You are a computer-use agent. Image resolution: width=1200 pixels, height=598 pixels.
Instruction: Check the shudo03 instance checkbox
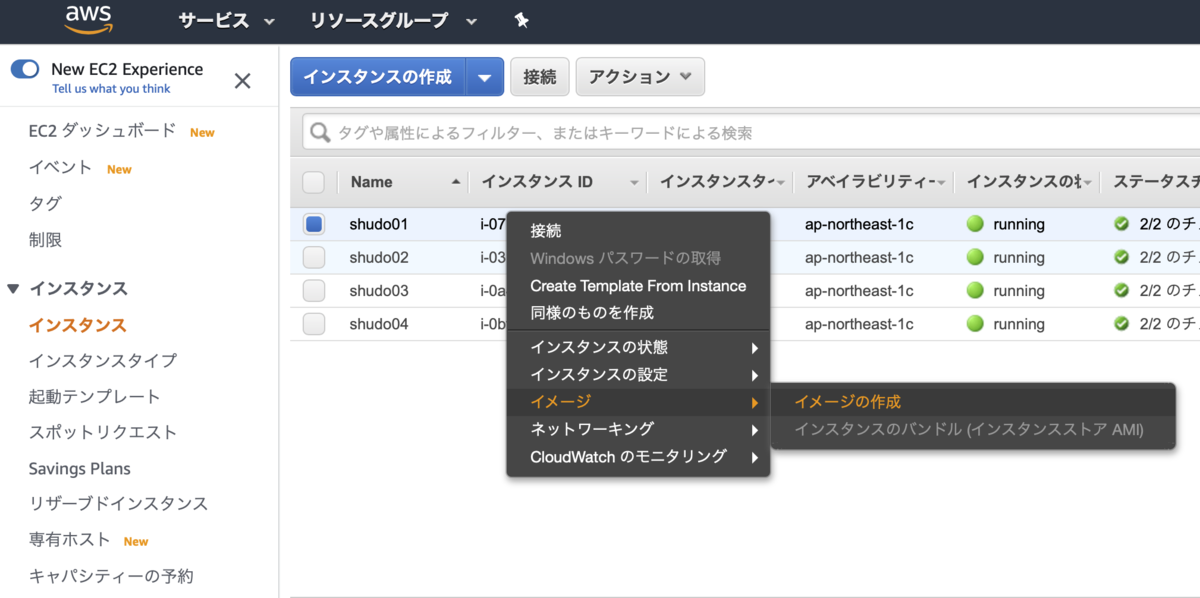314,291
